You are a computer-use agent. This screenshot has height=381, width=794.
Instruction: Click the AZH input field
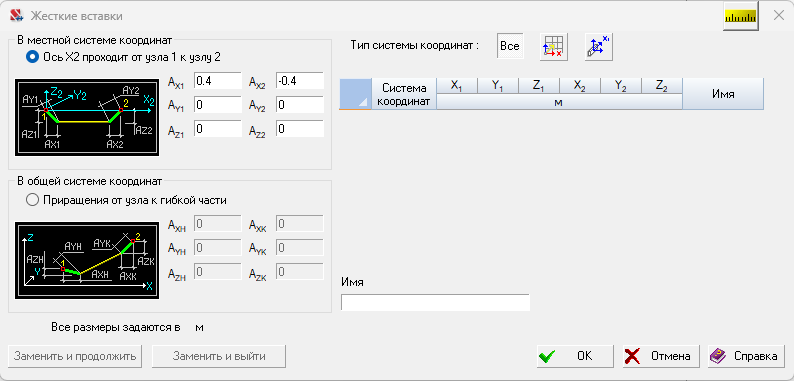(x=218, y=272)
